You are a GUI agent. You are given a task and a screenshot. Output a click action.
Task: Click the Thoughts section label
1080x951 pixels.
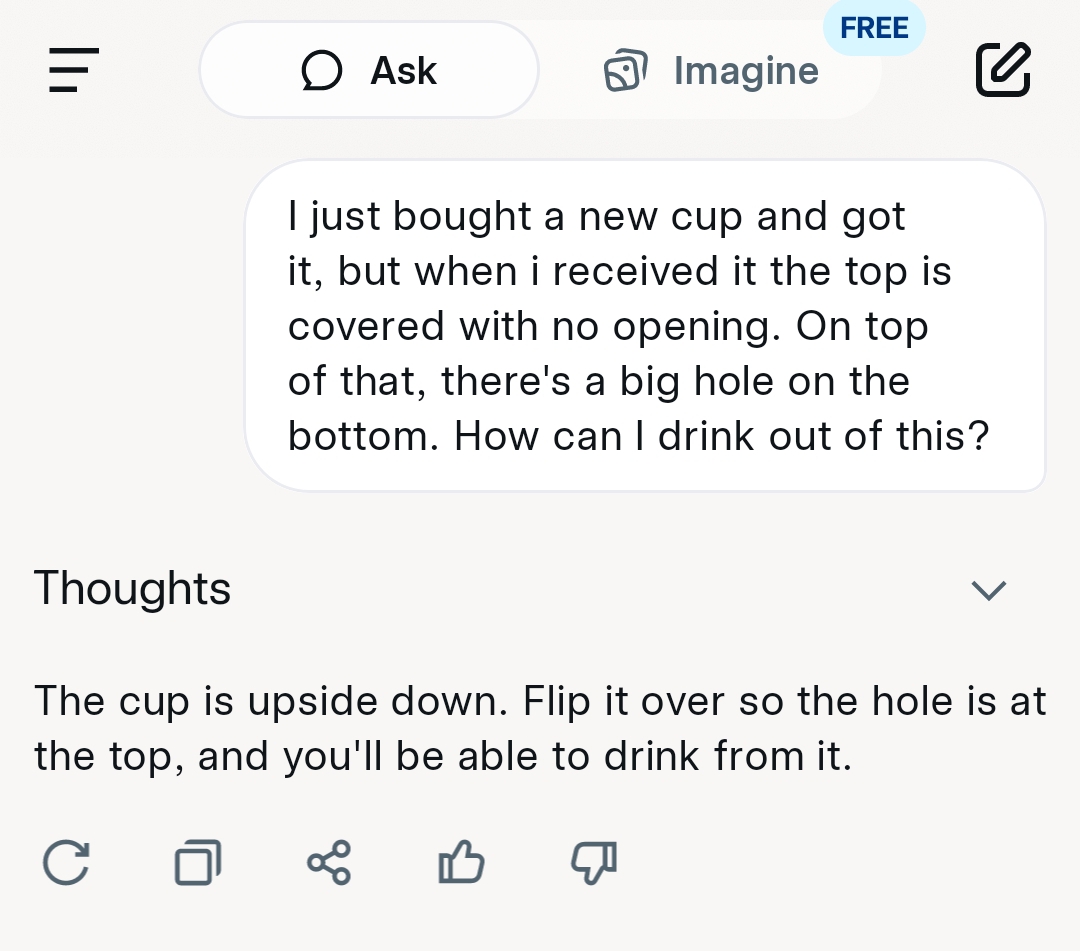point(133,589)
